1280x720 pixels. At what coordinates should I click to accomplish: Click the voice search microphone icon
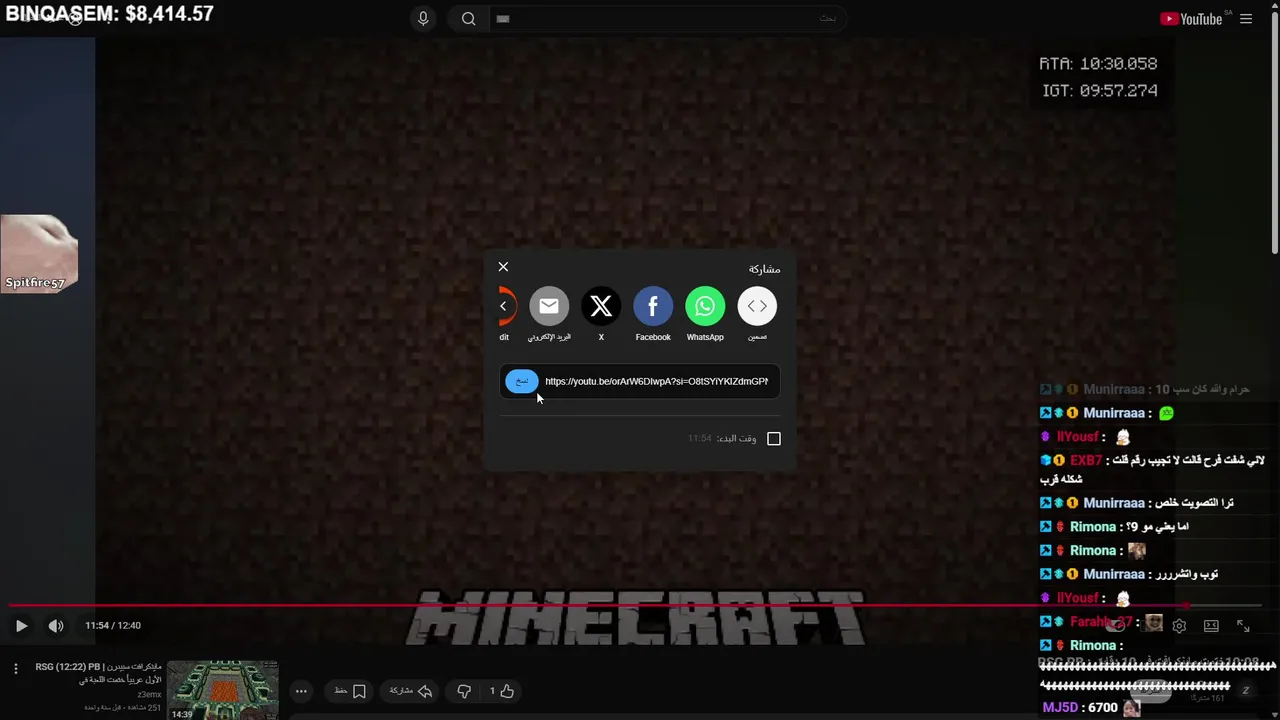423,19
